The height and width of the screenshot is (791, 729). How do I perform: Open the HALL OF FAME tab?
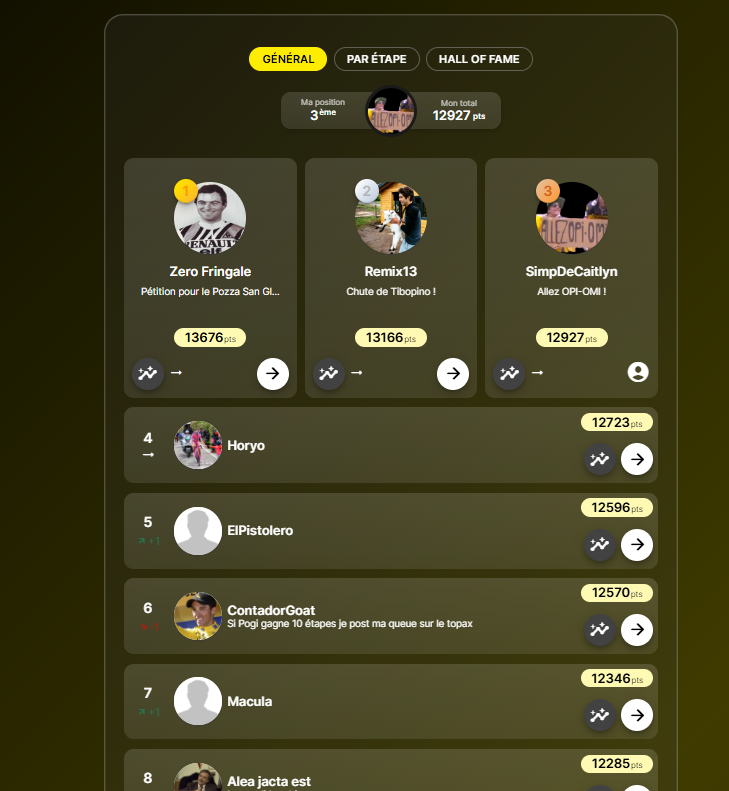[x=479, y=59]
